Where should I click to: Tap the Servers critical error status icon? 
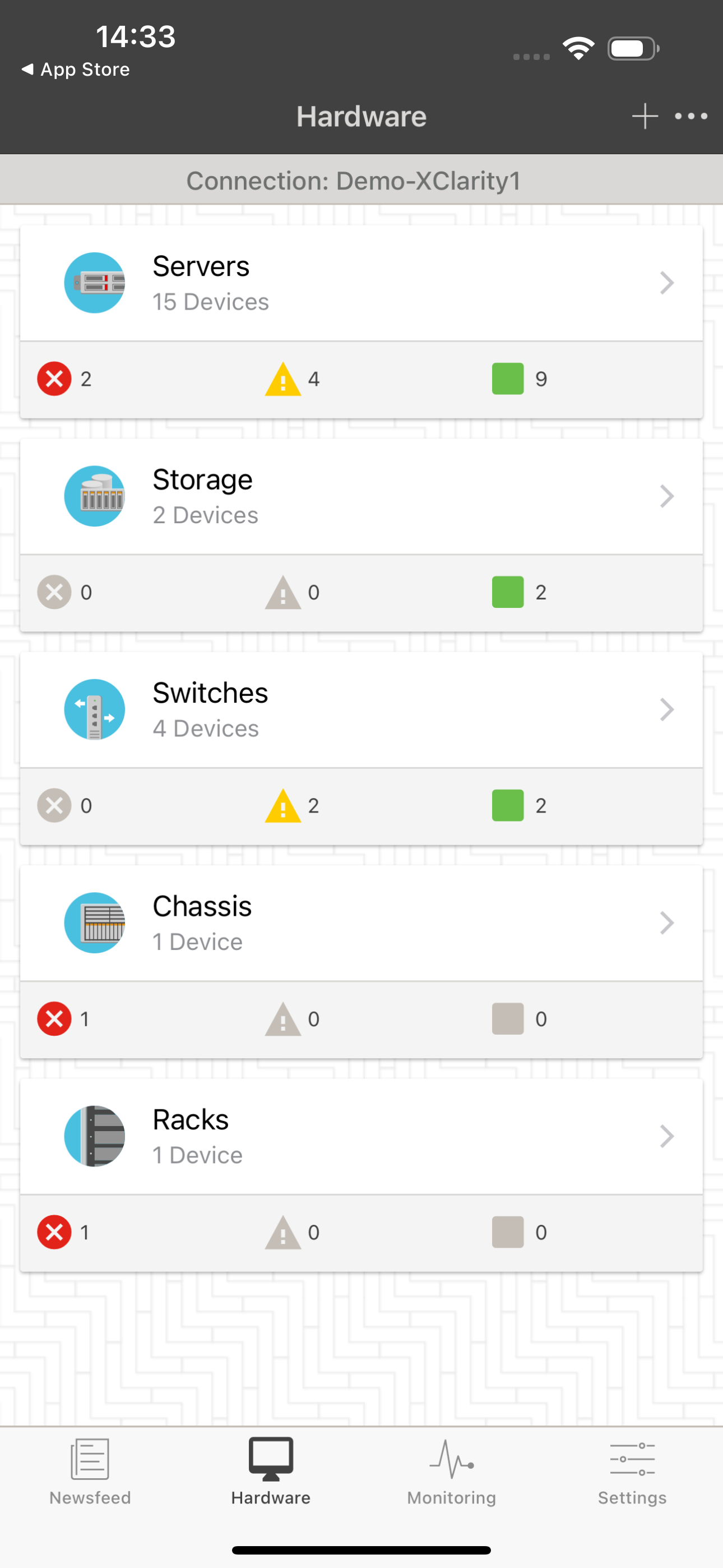(x=54, y=379)
